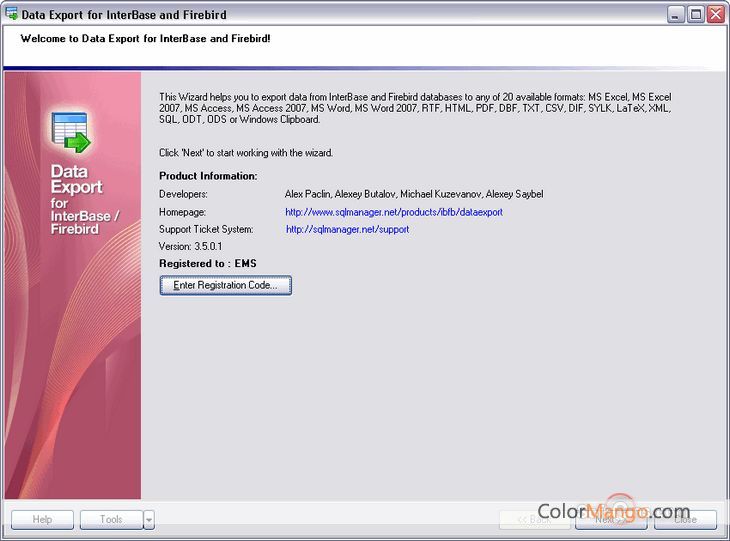
Task: Click the 'Data Export for InterBase / Firebird' sidebar title
Action: pyautogui.click(x=84, y=199)
